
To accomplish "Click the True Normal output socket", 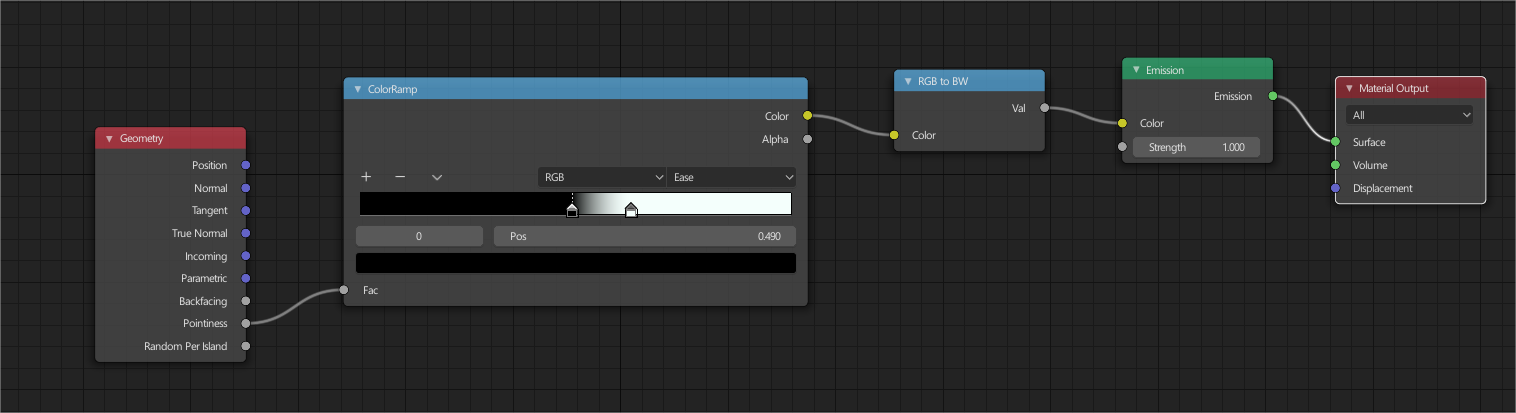I will pos(246,233).
